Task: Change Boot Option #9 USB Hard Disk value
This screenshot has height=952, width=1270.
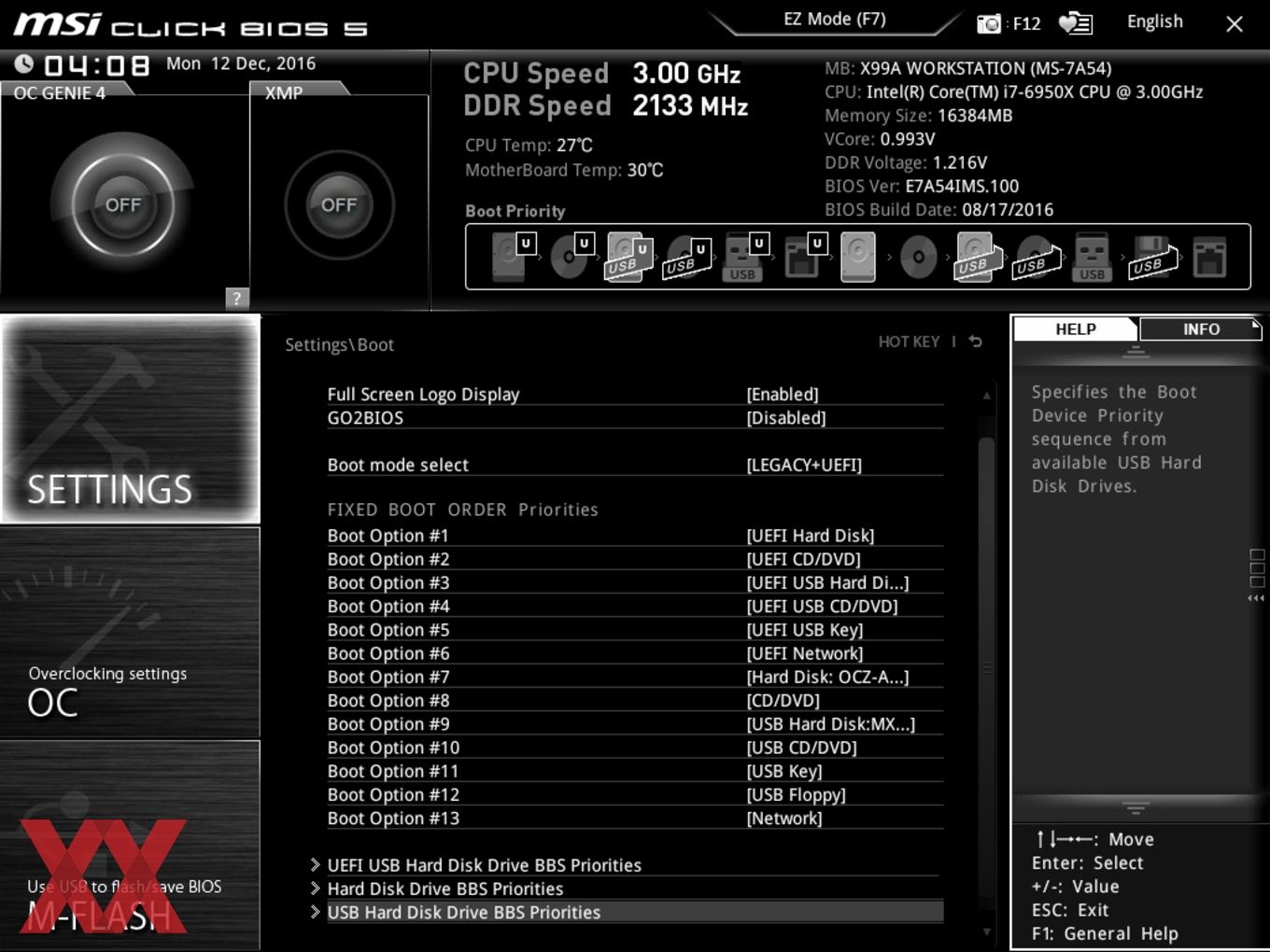Action: (831, 724)
